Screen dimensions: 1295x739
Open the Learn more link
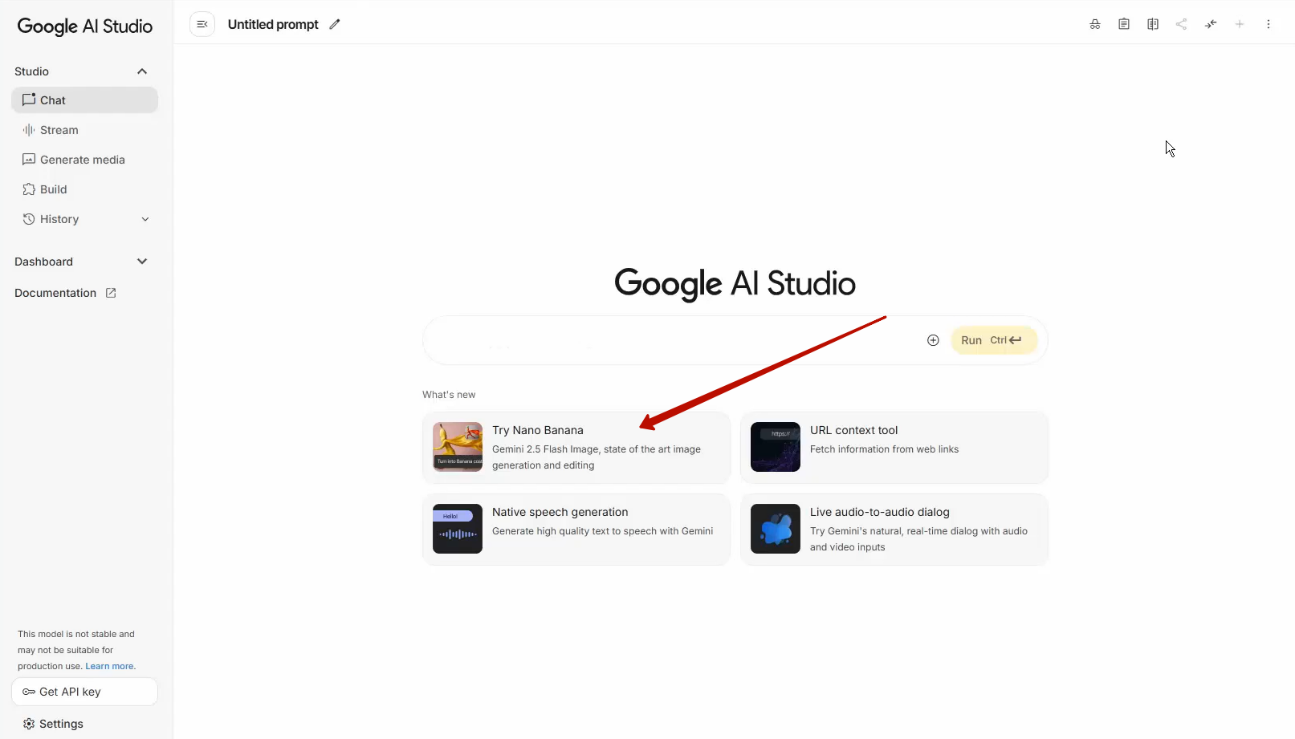click(x=110, y=666)
